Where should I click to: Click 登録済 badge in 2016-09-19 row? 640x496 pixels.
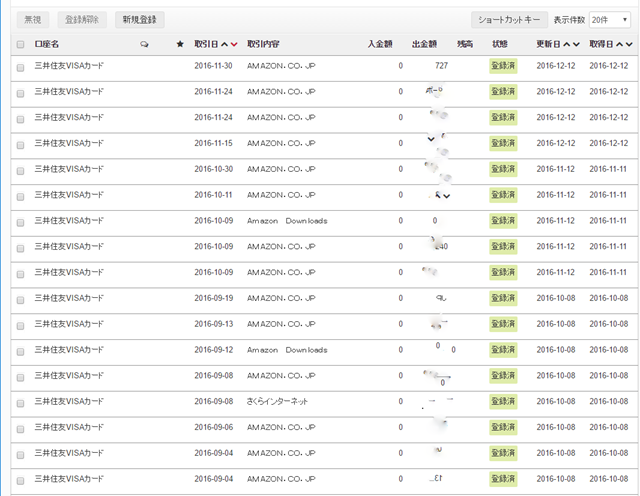(x=503, y=298)
